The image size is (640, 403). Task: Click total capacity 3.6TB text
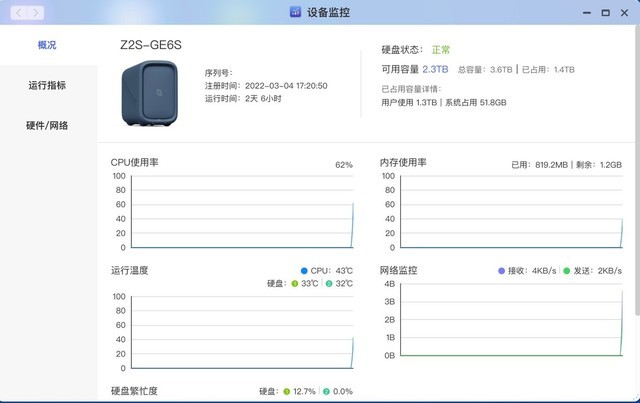[x=485, y=70]
